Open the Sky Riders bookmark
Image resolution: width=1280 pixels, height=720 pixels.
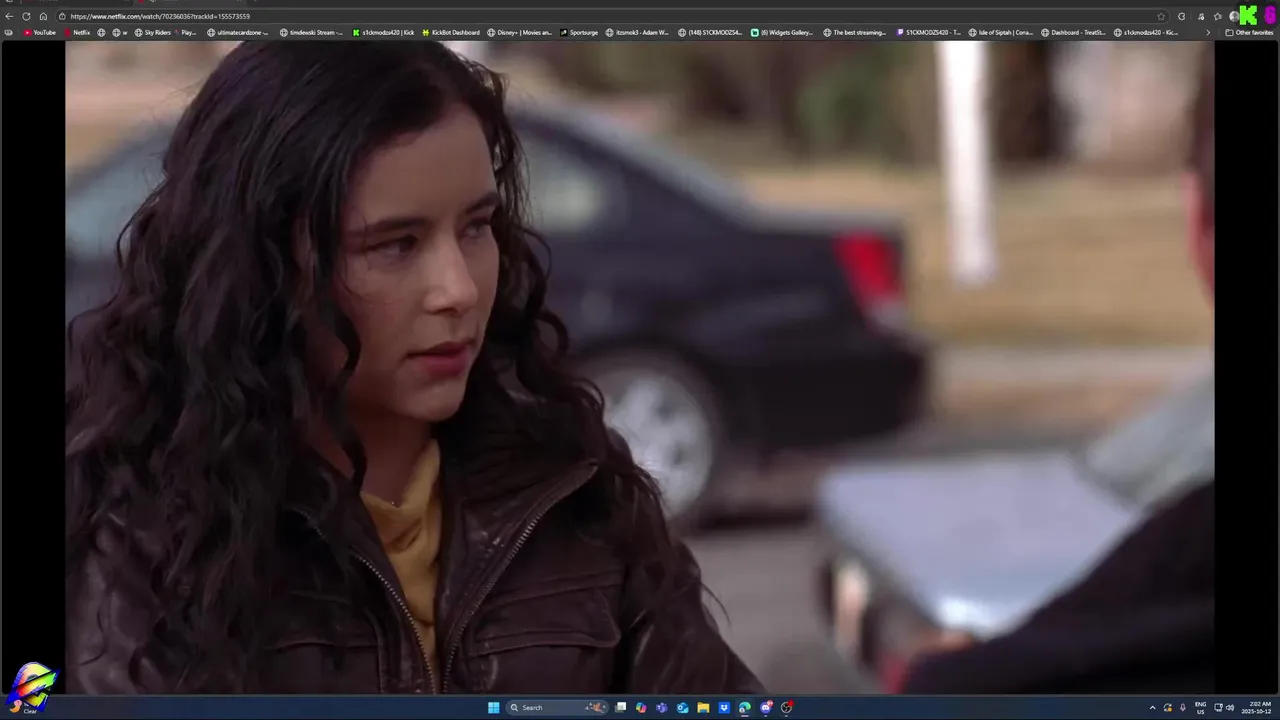coord(152,32)
